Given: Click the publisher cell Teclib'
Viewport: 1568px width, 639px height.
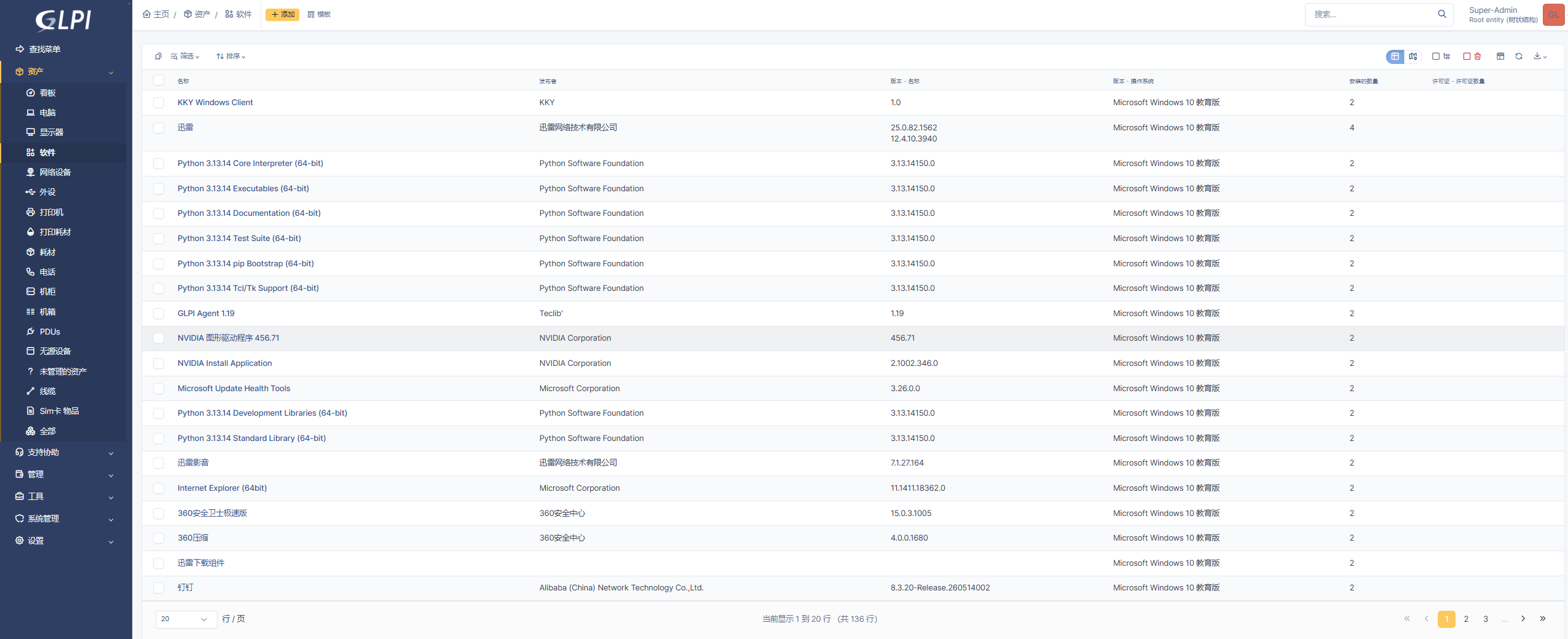Looking at the screenshot, I should point(551,314).
